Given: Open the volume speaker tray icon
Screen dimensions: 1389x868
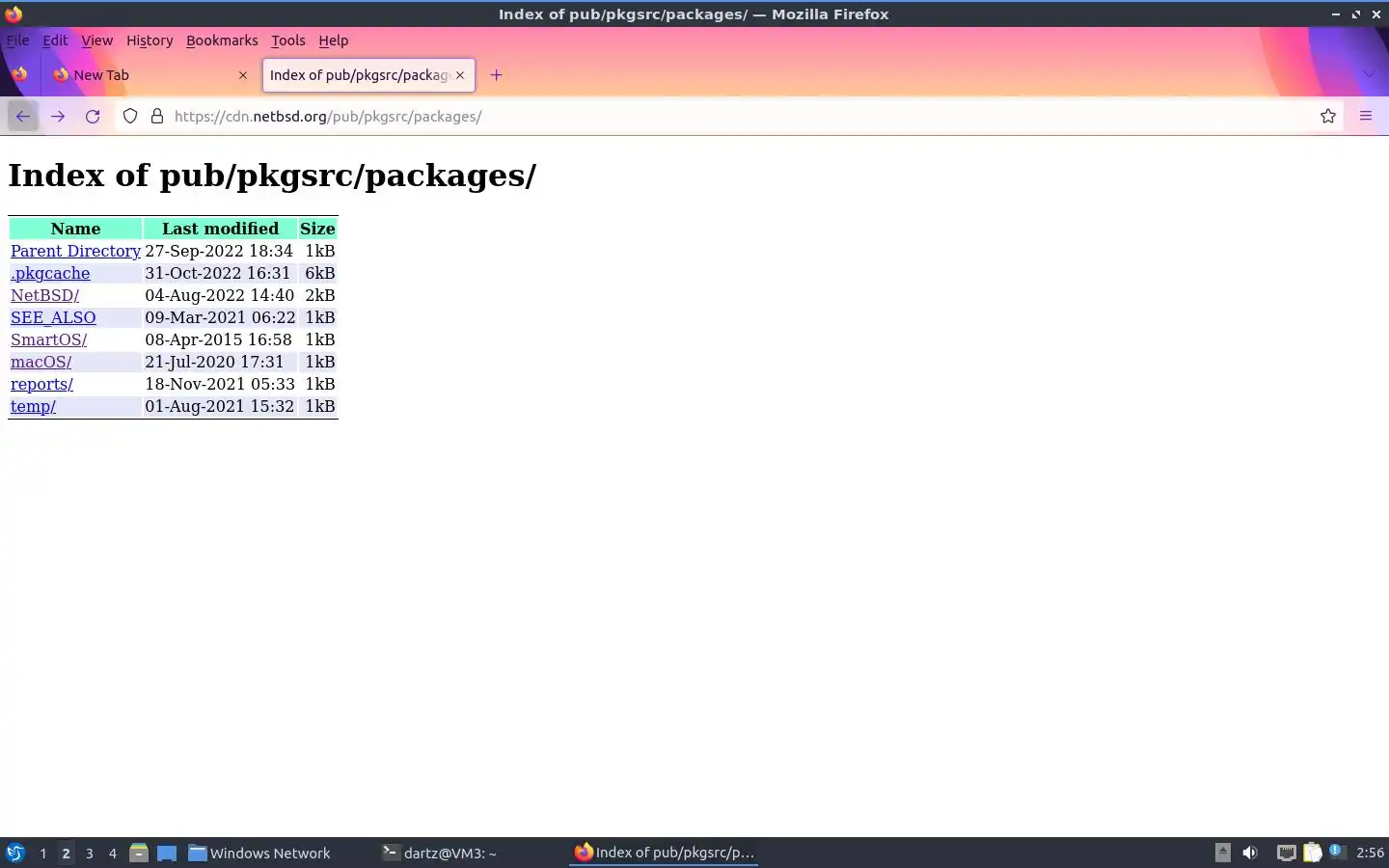Looking at the screenshot, I should (1250, 853).
